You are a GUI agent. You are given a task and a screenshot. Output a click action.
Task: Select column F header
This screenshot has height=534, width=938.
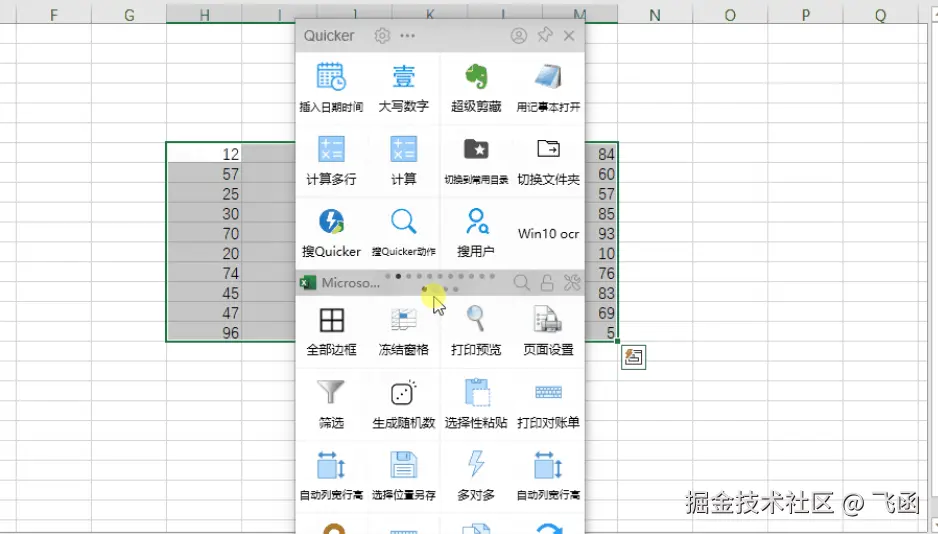pos(54,15)
